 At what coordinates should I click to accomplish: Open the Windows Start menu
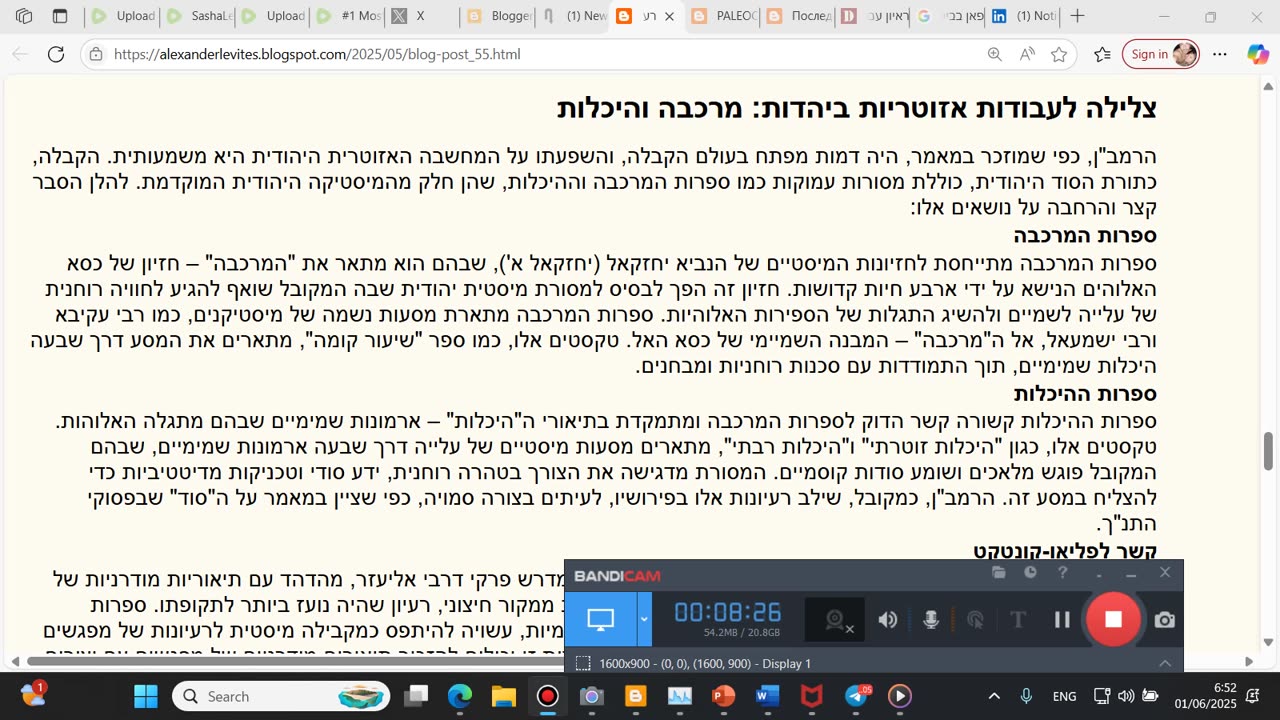pos(146,696)
